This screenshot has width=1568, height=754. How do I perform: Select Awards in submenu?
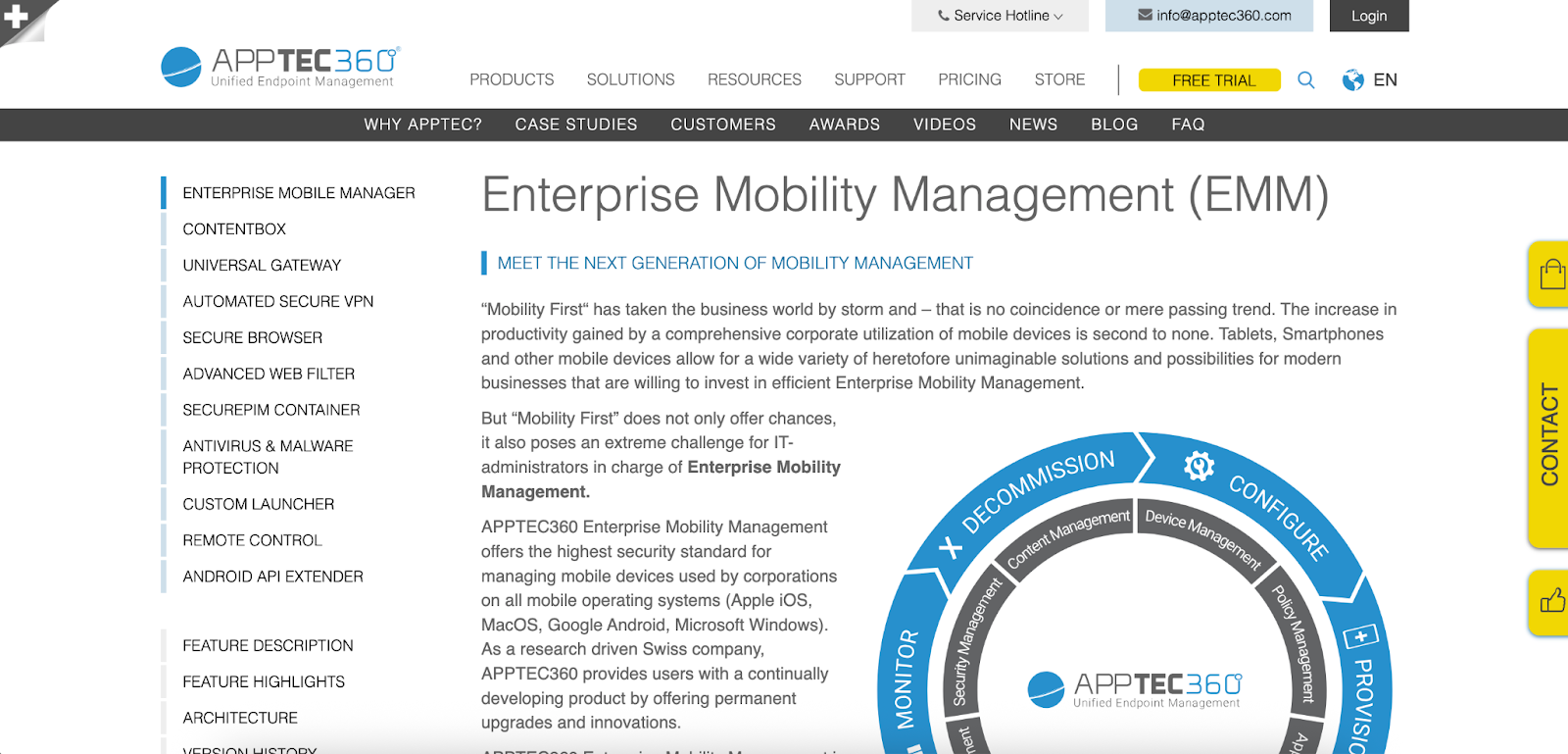point(845,125)
